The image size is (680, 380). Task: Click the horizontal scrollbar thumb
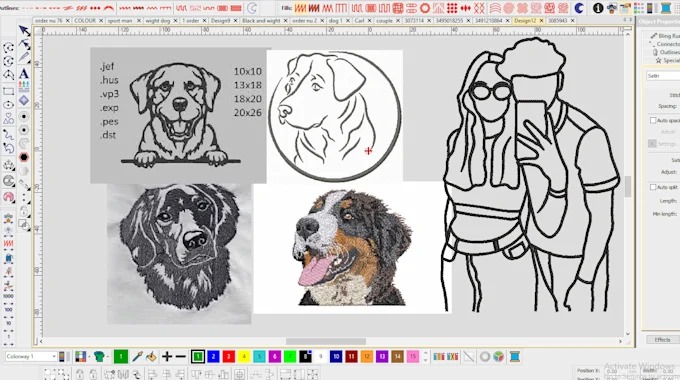pos(326,341)
